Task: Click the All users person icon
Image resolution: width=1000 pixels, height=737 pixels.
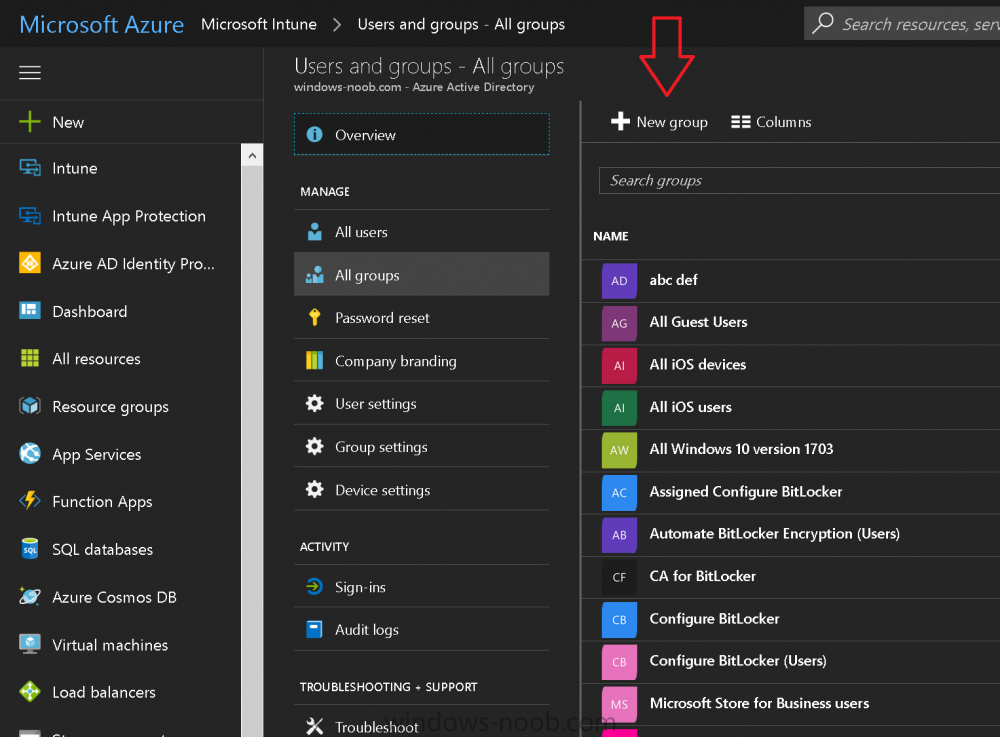Action: click(314, 231)
